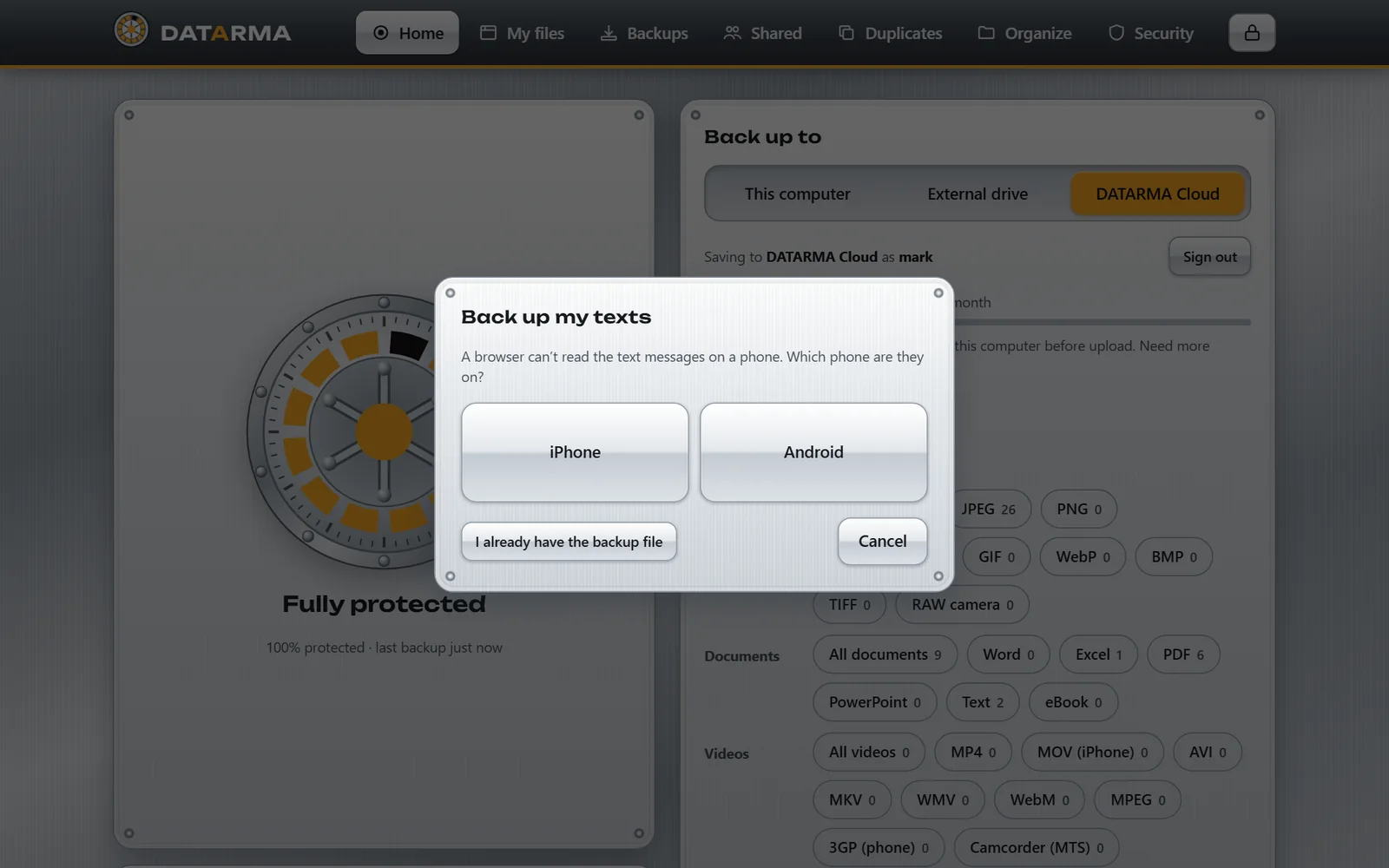Image resolution: width=1389 pixels, height=868 pixels.
Task: Select DATARMA Cloud as backup destination
Action: click(x=1157, y=194)
